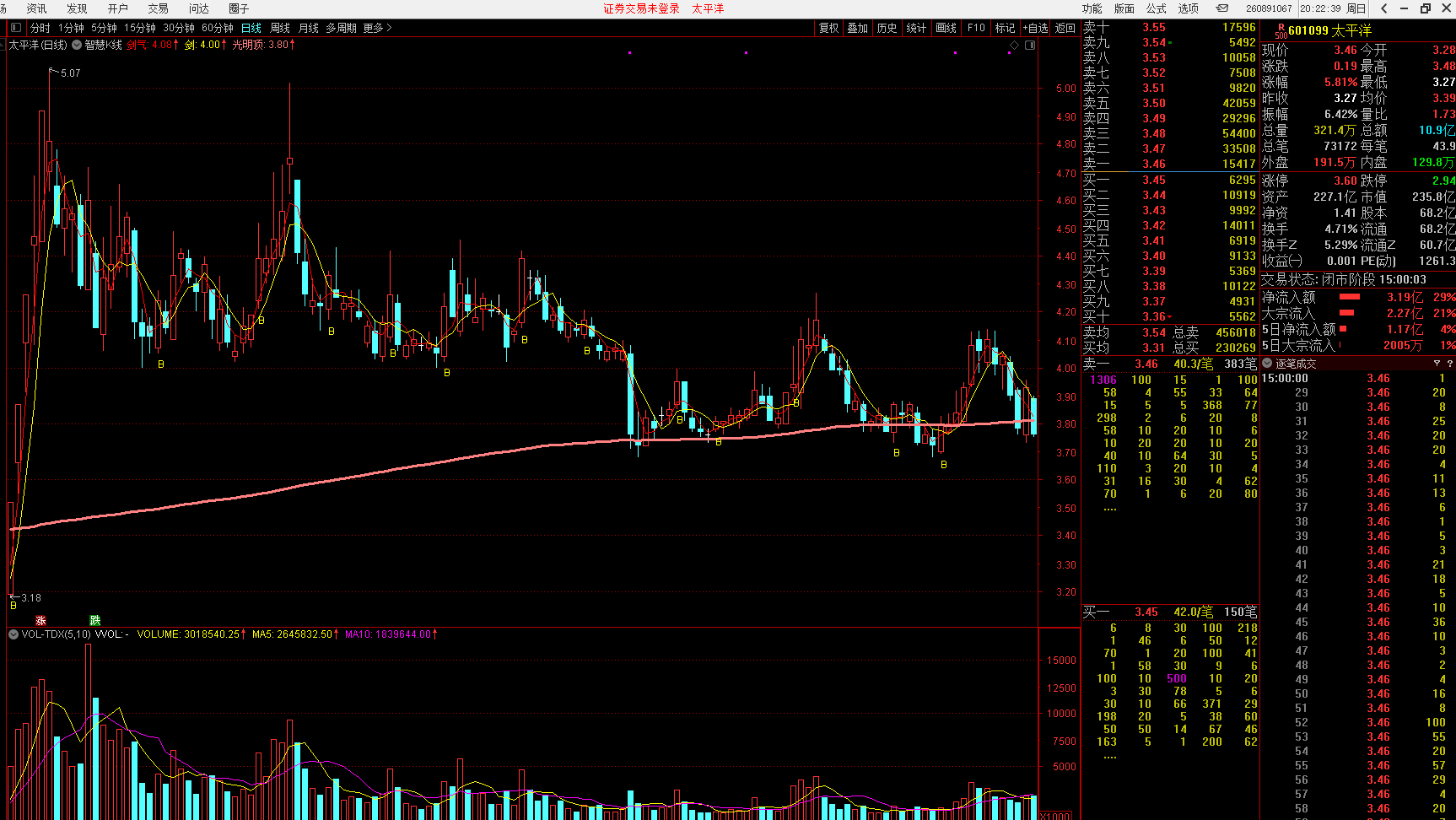Switch to 分时 chart tab
Image resolution: width=1456 pixels, height=820 pixels.
(x=40, y=28)
